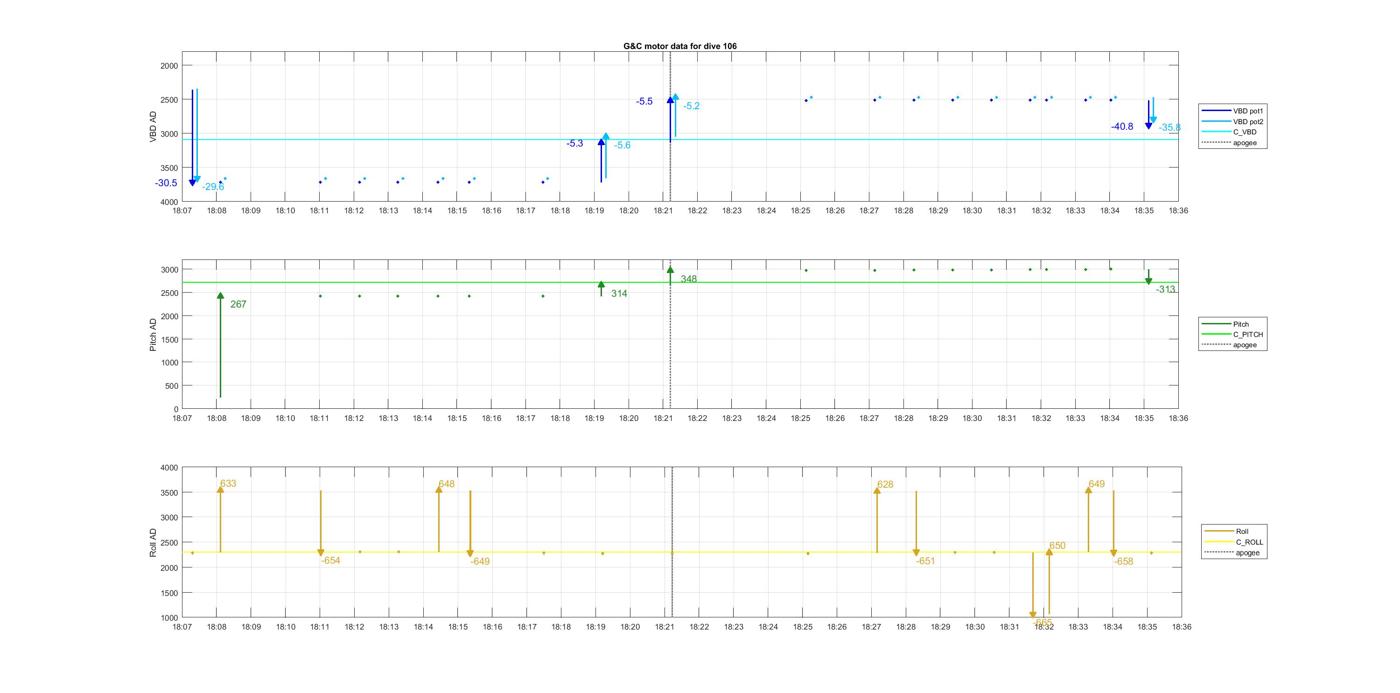Click the "Pitch AD" y-axis label
The height and width of the screenshot is (693, 1400).
pos(154,334)
